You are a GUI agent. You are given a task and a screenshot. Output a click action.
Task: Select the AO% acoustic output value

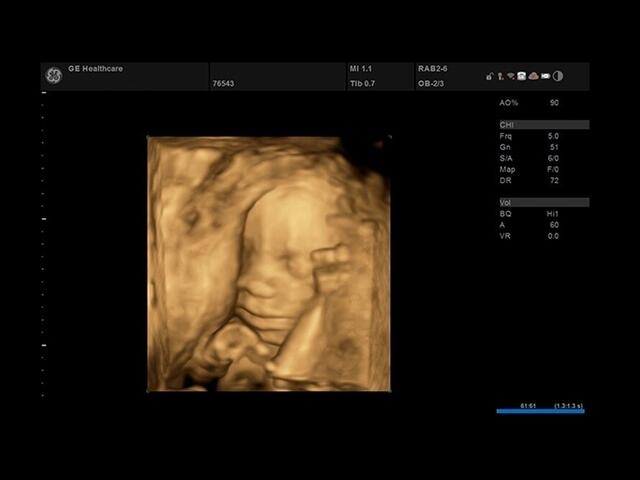(554, 103)
